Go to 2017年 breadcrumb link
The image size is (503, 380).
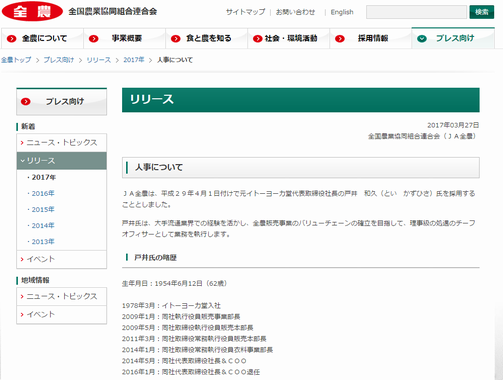click(134, 60)
